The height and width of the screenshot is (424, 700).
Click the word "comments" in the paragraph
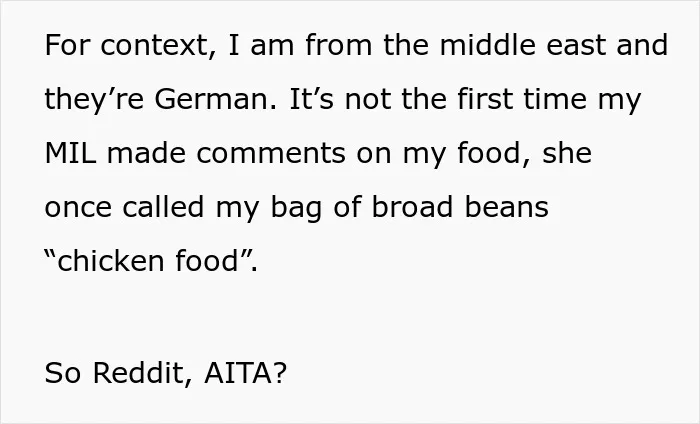(x=271, y=153)
